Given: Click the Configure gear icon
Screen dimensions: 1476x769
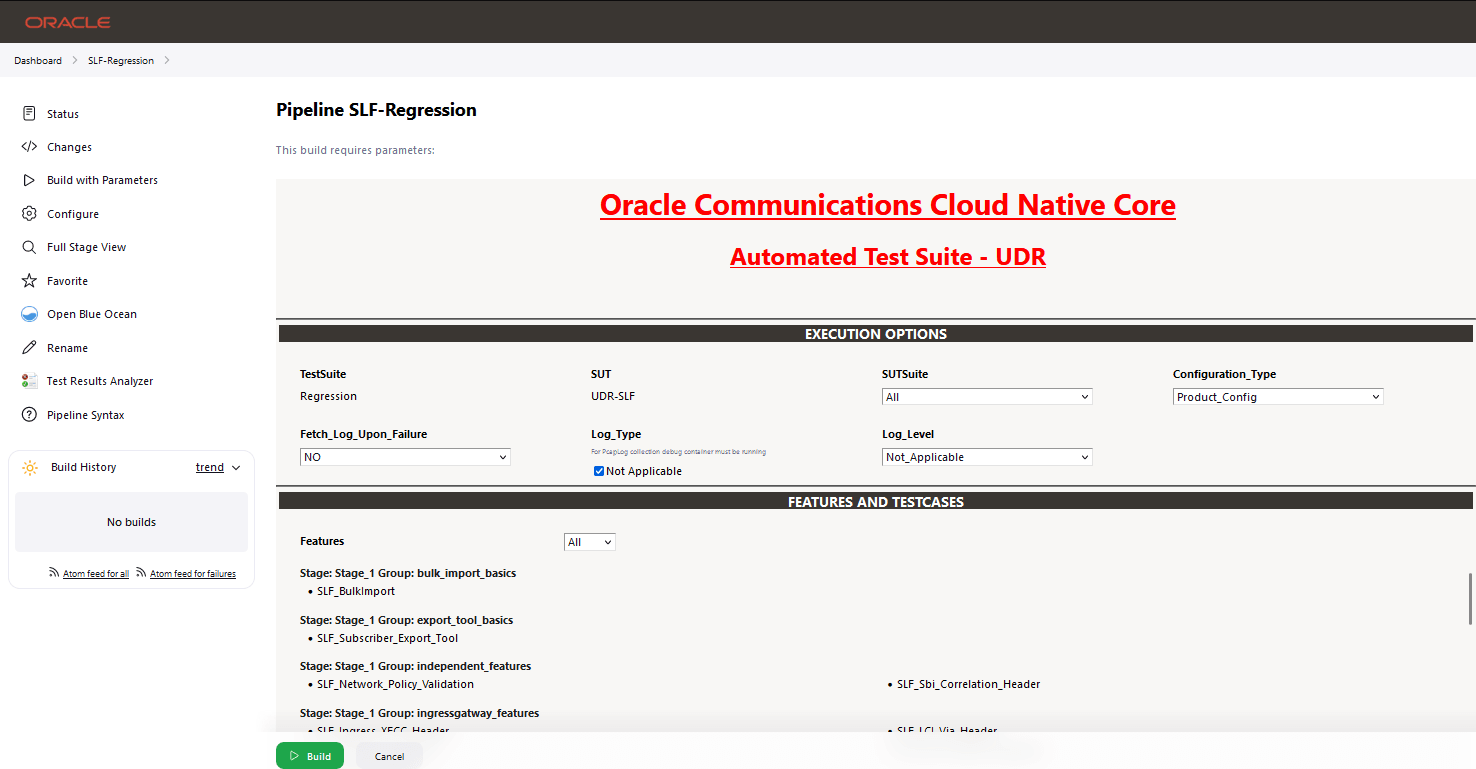Looking at the screenshot, I should [29, 214].
